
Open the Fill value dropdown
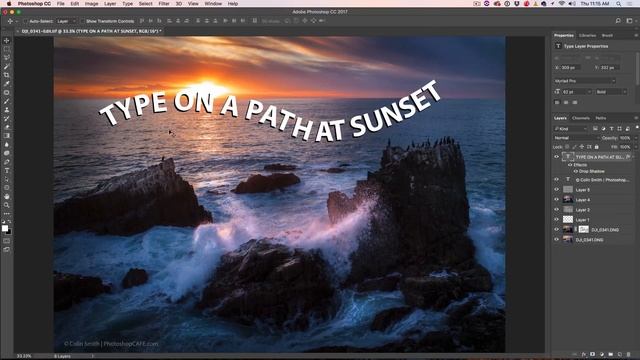pyautogui.click(x=635, y=147)
